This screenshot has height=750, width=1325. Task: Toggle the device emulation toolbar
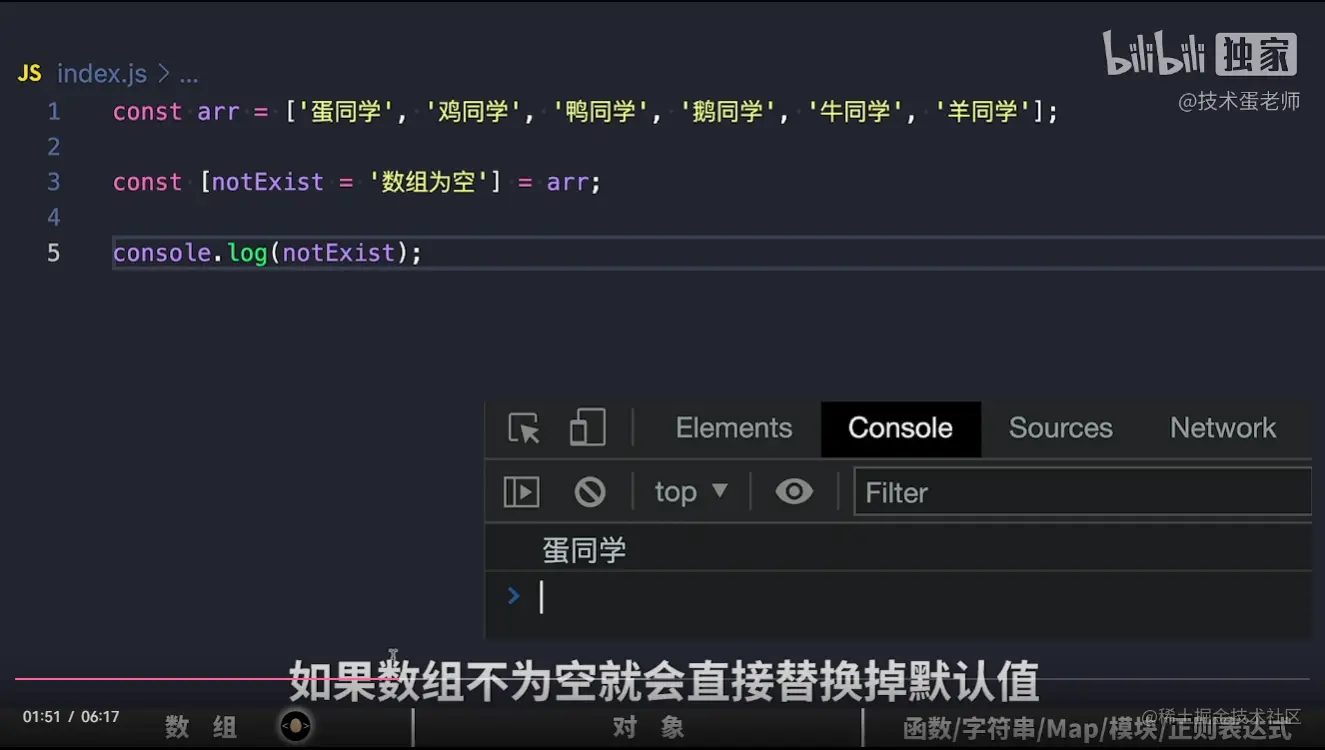coord(586,428)
